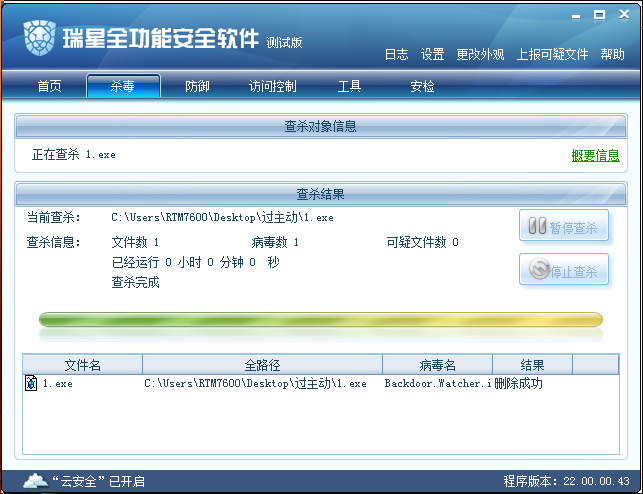
Task: Open the 设置 settings menu
Action: pyautogui.click(x=432, y=54)
